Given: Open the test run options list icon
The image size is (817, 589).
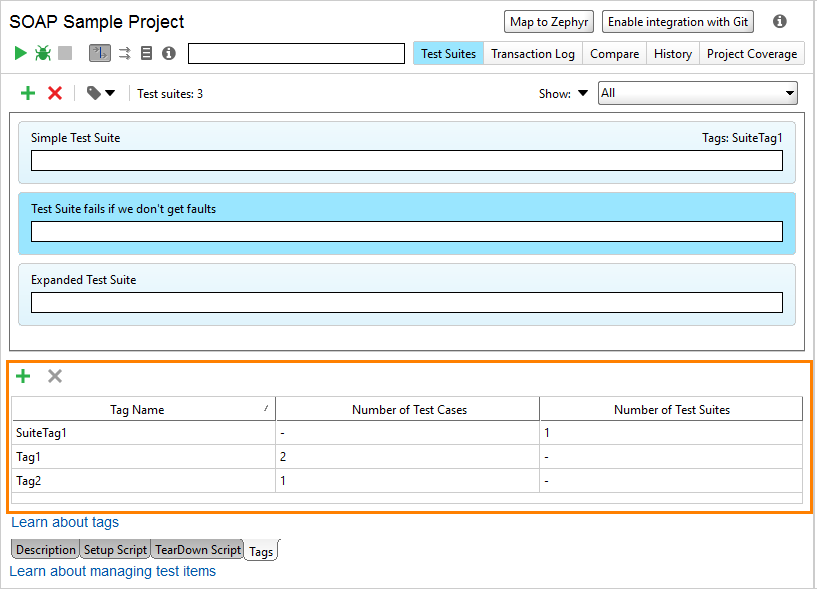Looking at the screenshot, I should (146, 53).
